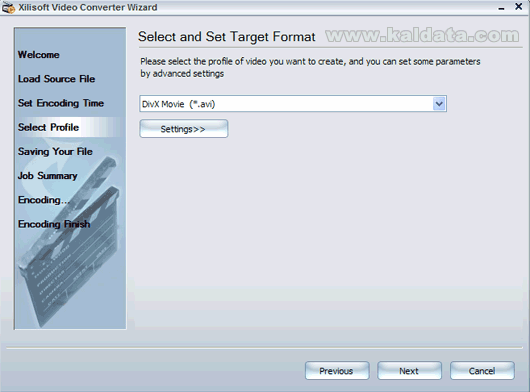Screen dimensions: 530x392
Task: Click the 'Select and Set Target Format' heading
Action: [x=226, y=36]
